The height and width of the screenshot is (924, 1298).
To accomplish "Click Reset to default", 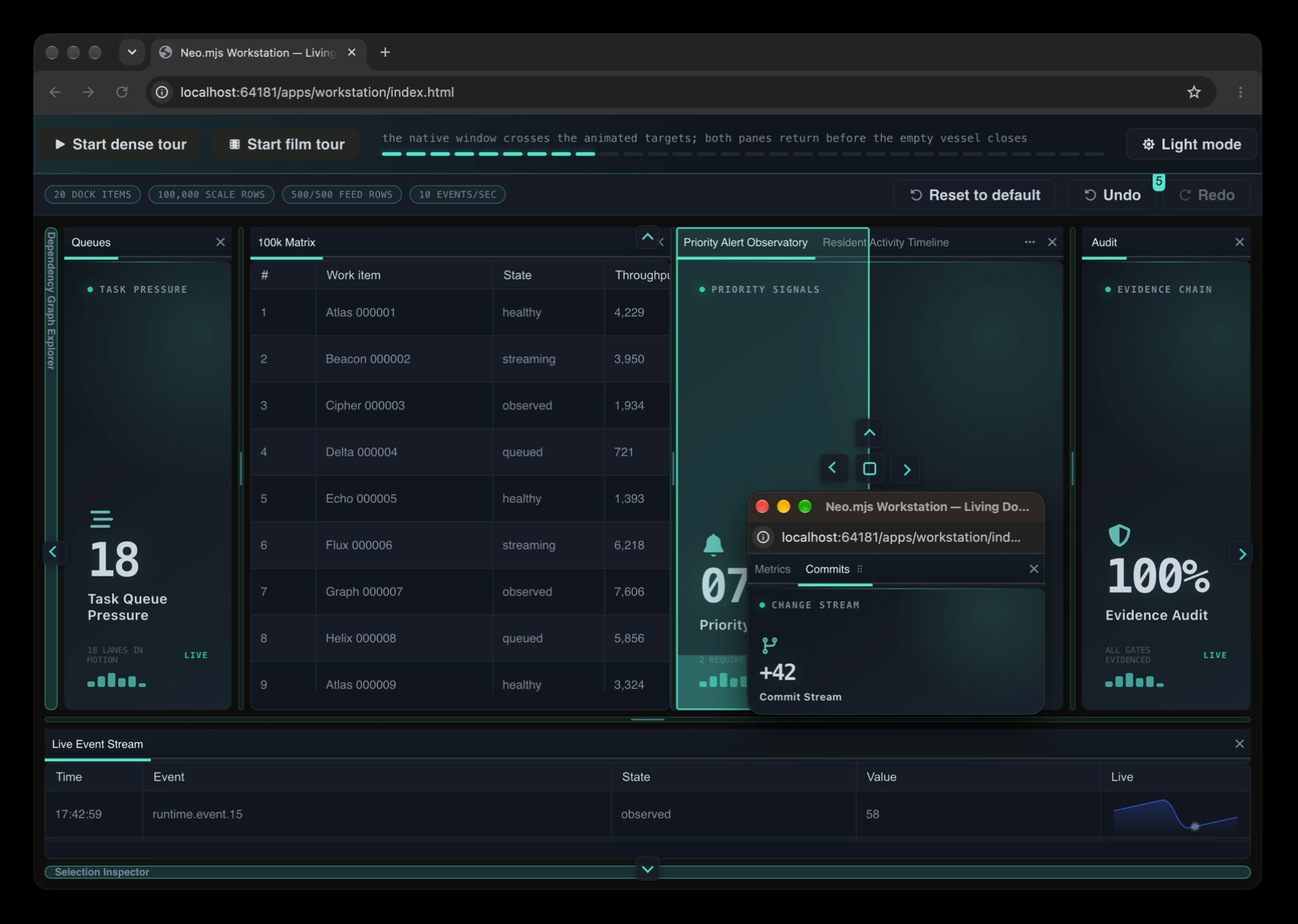I will click(x=975, y=195).
